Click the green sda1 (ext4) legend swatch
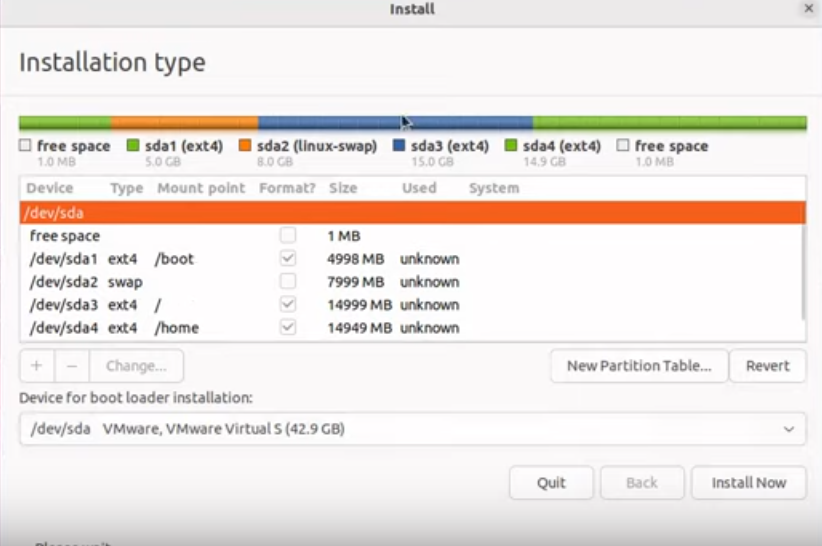Image resolution: width=822 pixels, height=546 pixels. [133, 146]
